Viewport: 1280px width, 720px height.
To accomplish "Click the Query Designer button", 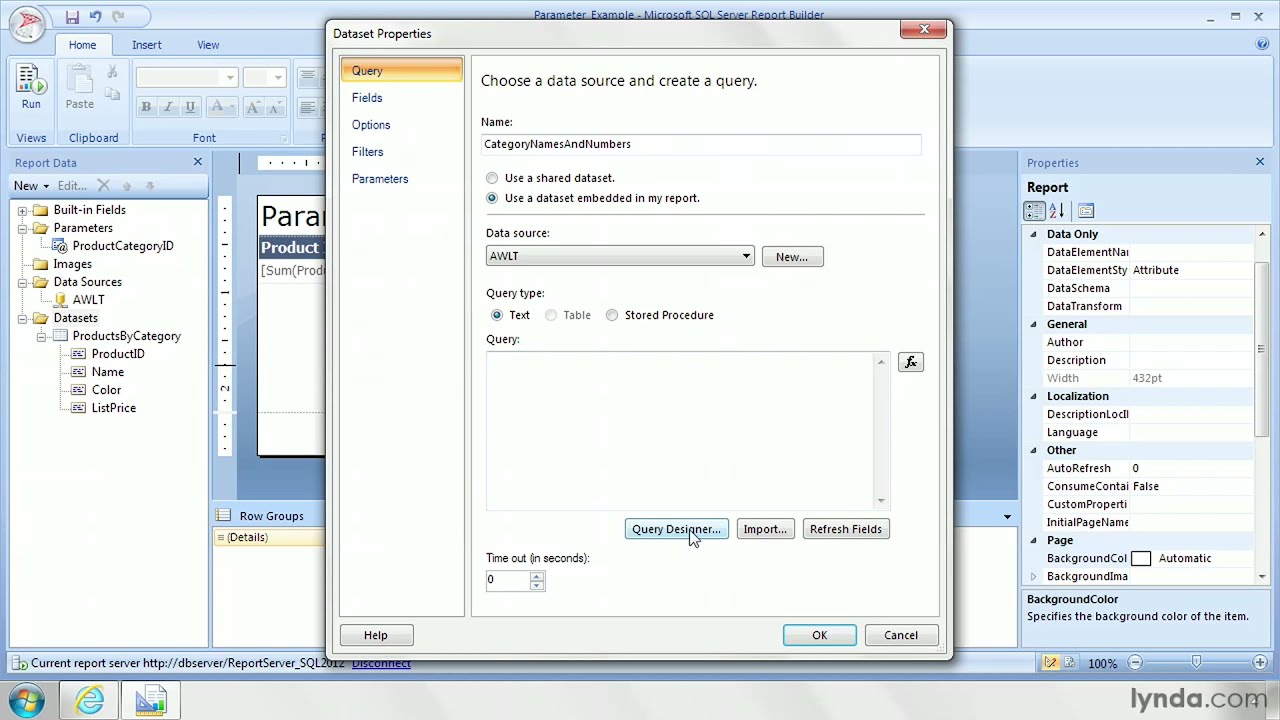I will coord(676,529).
